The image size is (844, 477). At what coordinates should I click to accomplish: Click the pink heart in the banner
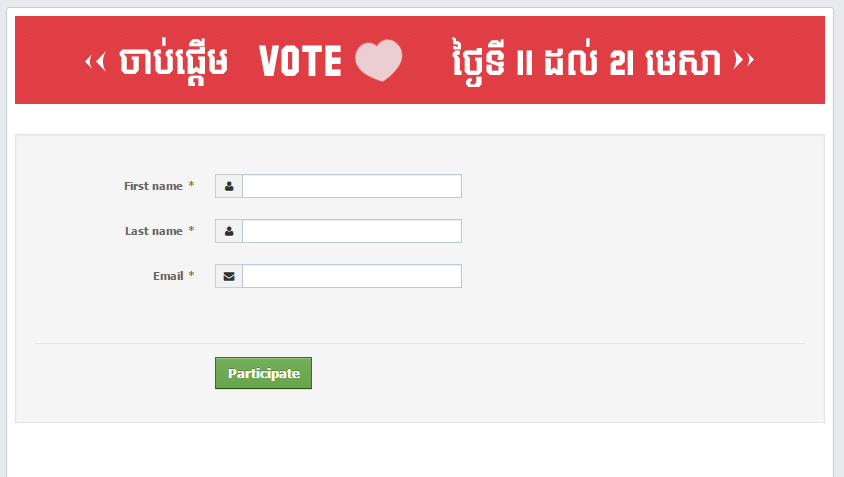pyautogui.click(x=379, y=61)
